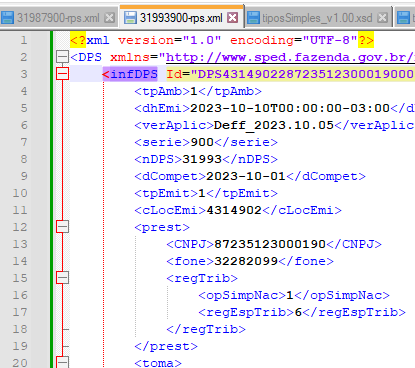Click dhEmi value 2023-10-10T00:00:00-03:00
Screen dimensions: 415x368
coord(290,108)
